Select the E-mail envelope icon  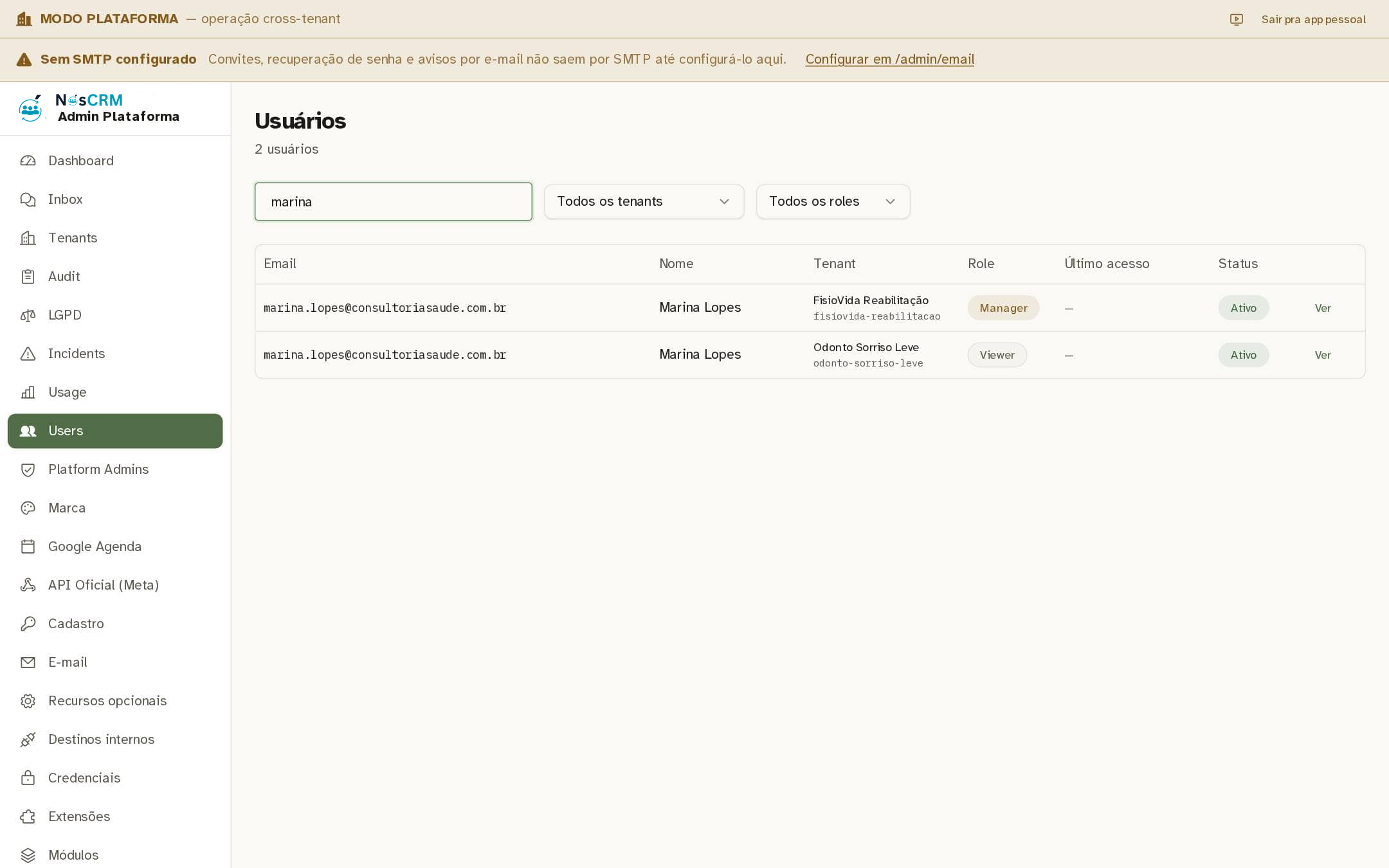pos(28,662)
